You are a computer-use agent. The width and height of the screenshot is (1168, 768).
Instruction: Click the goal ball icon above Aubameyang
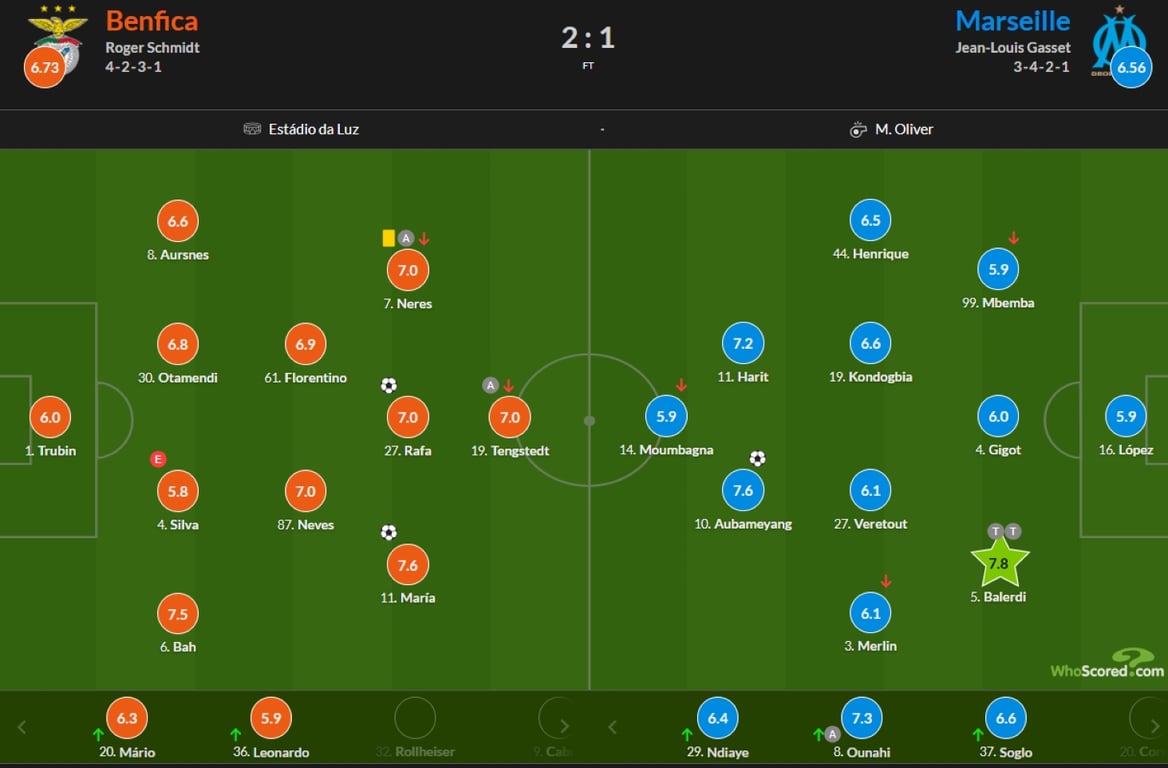tap(757, 459)
